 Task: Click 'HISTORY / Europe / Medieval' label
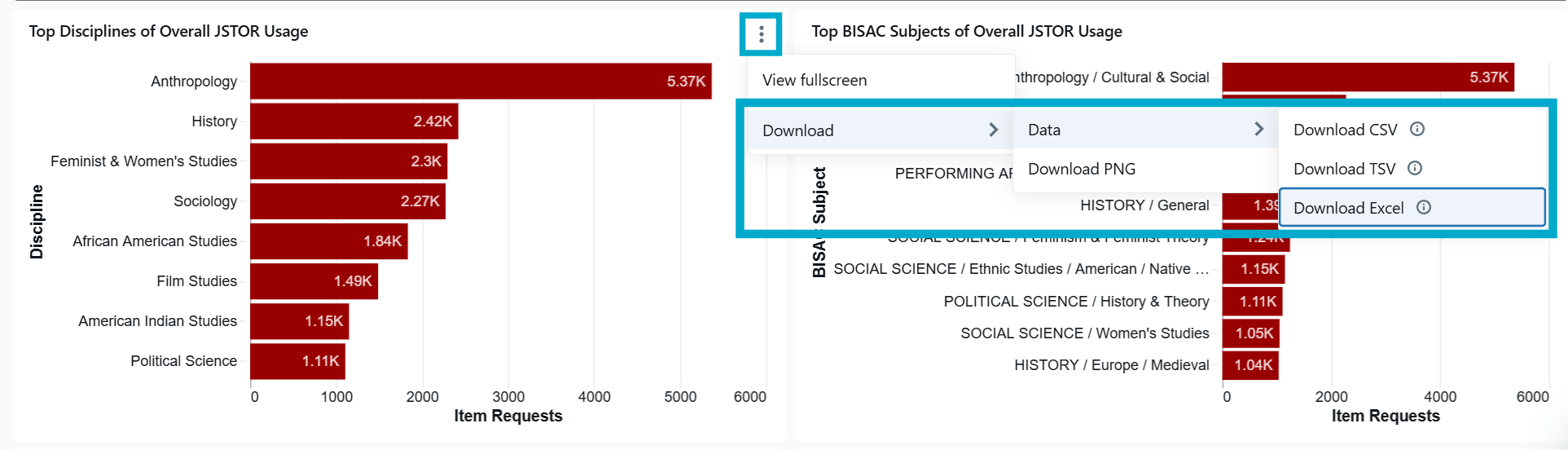[x=1112, y=364]
